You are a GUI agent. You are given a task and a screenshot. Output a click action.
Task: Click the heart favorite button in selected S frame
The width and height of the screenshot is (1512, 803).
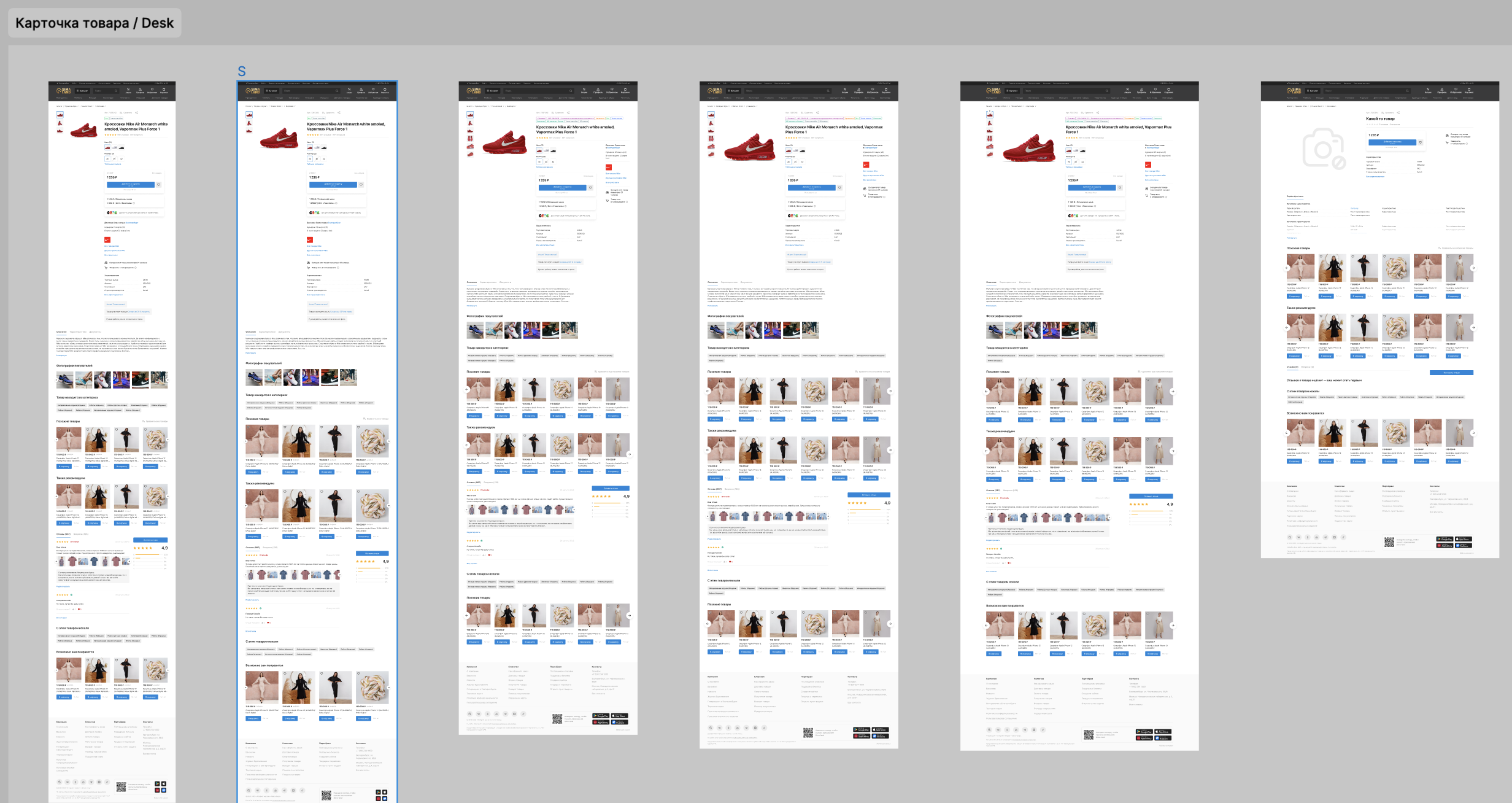(361, 184)
